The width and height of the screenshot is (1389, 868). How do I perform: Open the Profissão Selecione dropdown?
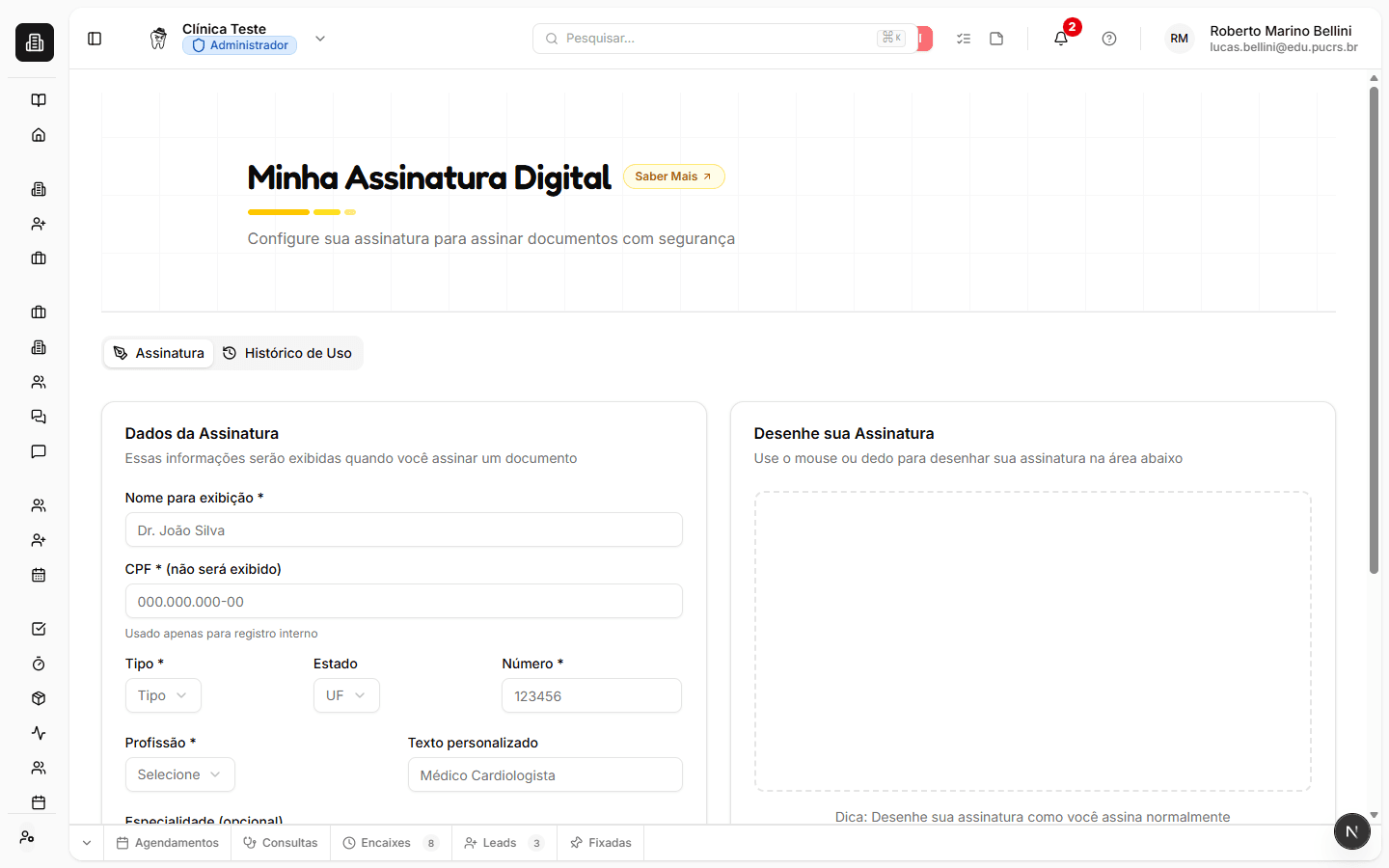[179, 774]
